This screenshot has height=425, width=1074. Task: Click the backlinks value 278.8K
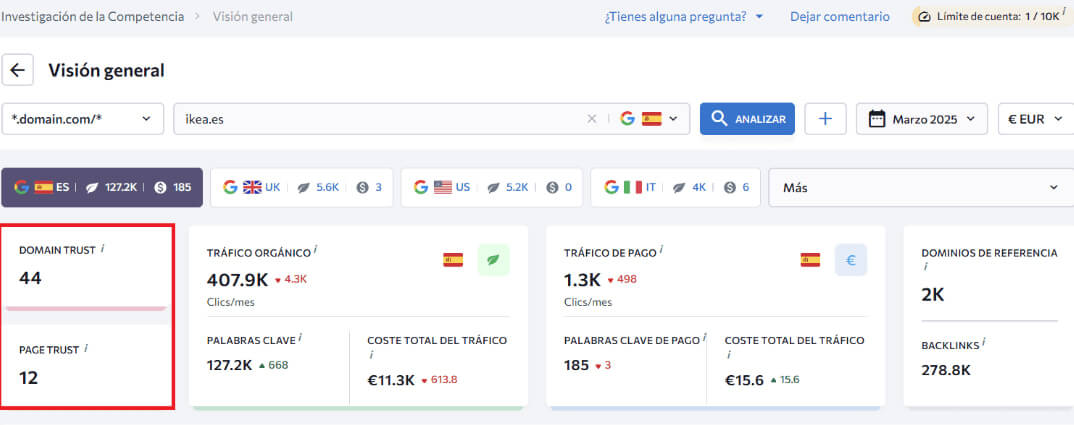pos(946,369)
